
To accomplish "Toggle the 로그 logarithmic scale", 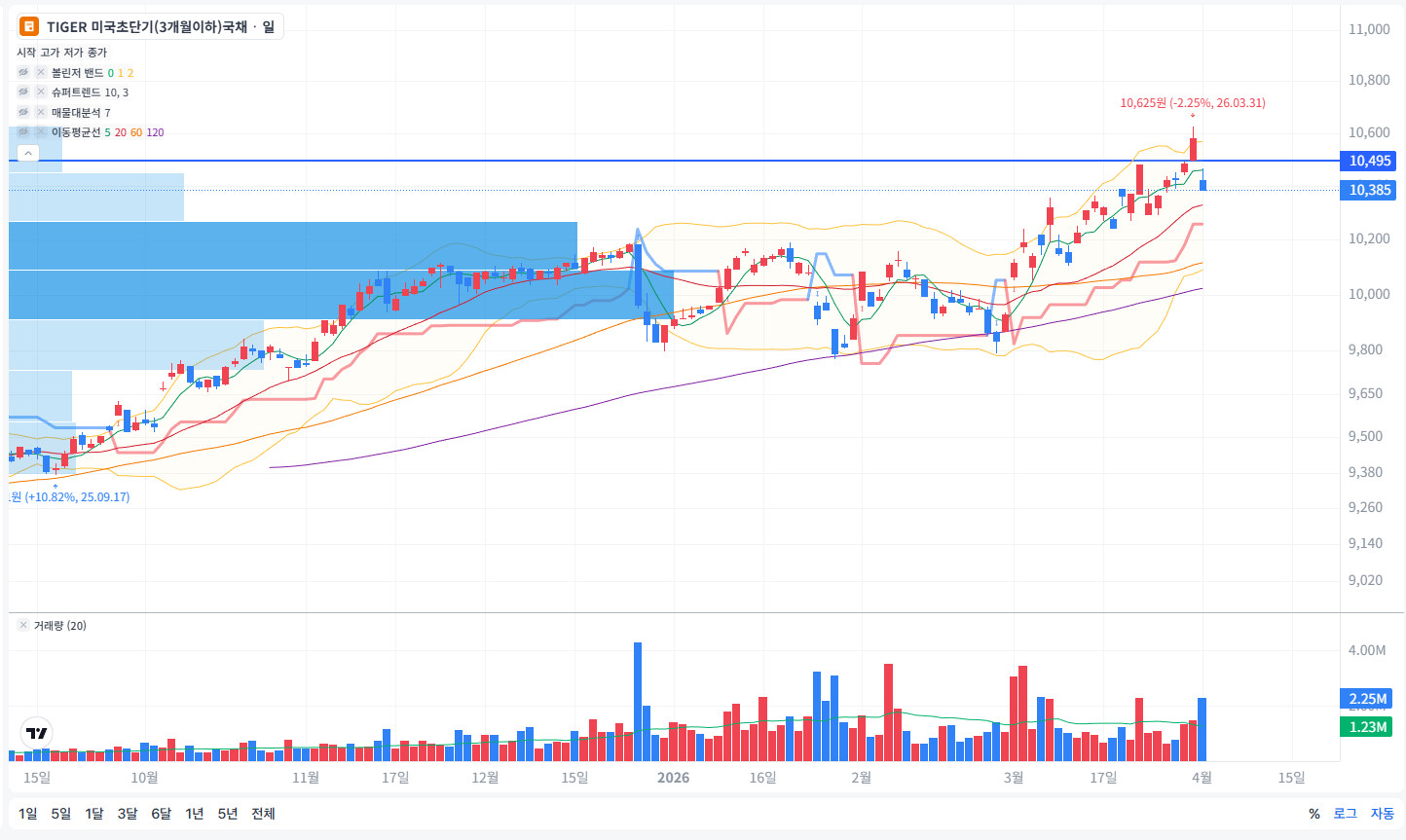I will coord(1345,814).
